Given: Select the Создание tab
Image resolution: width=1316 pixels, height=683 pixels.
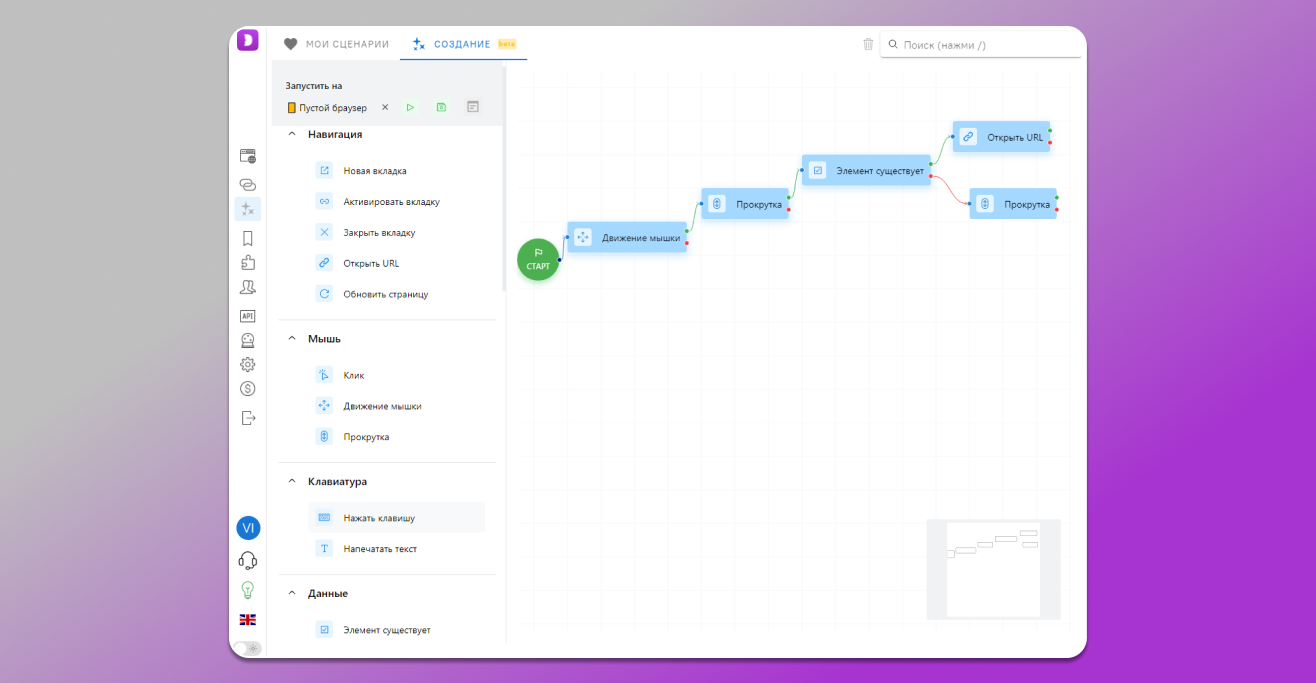Looking at the screenshot, I should pos(462,44).
